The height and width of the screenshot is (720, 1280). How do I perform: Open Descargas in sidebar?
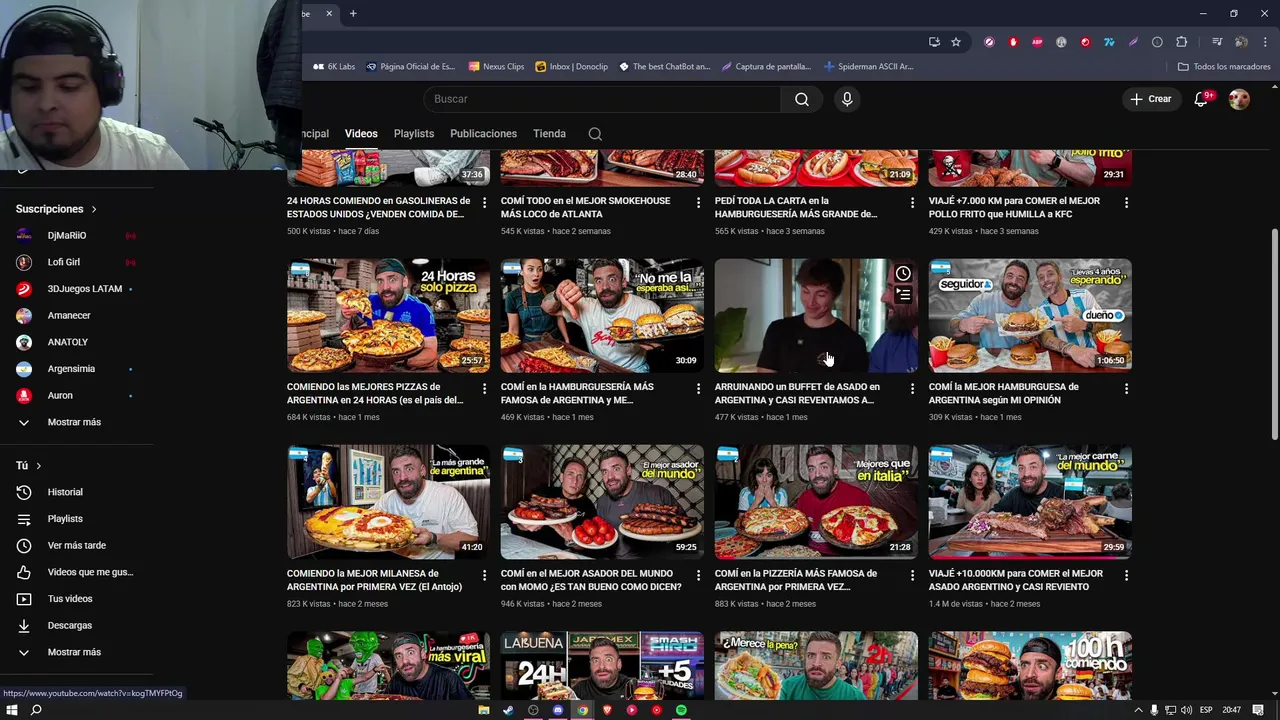coord(70,626)
